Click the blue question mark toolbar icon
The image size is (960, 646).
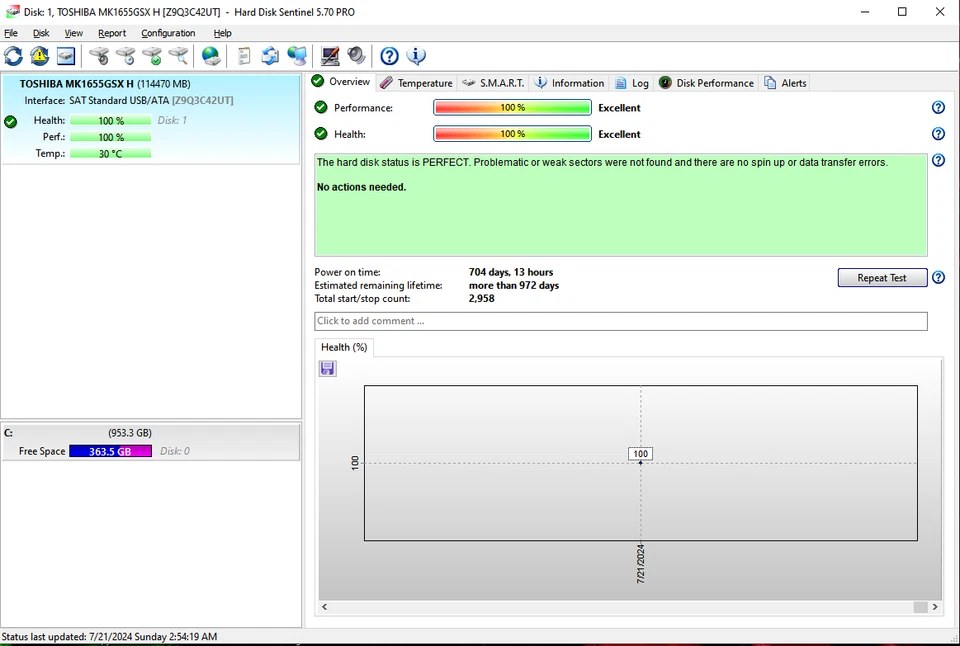pos(389,56)
